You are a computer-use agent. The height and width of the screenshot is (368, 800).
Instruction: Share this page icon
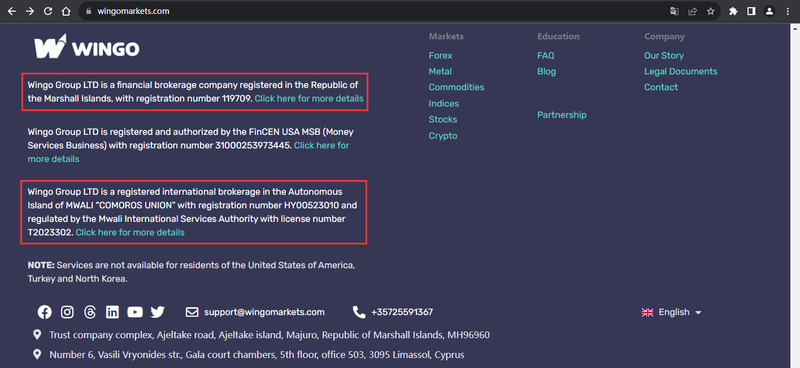pyautogui.click(x=692, y=11)
